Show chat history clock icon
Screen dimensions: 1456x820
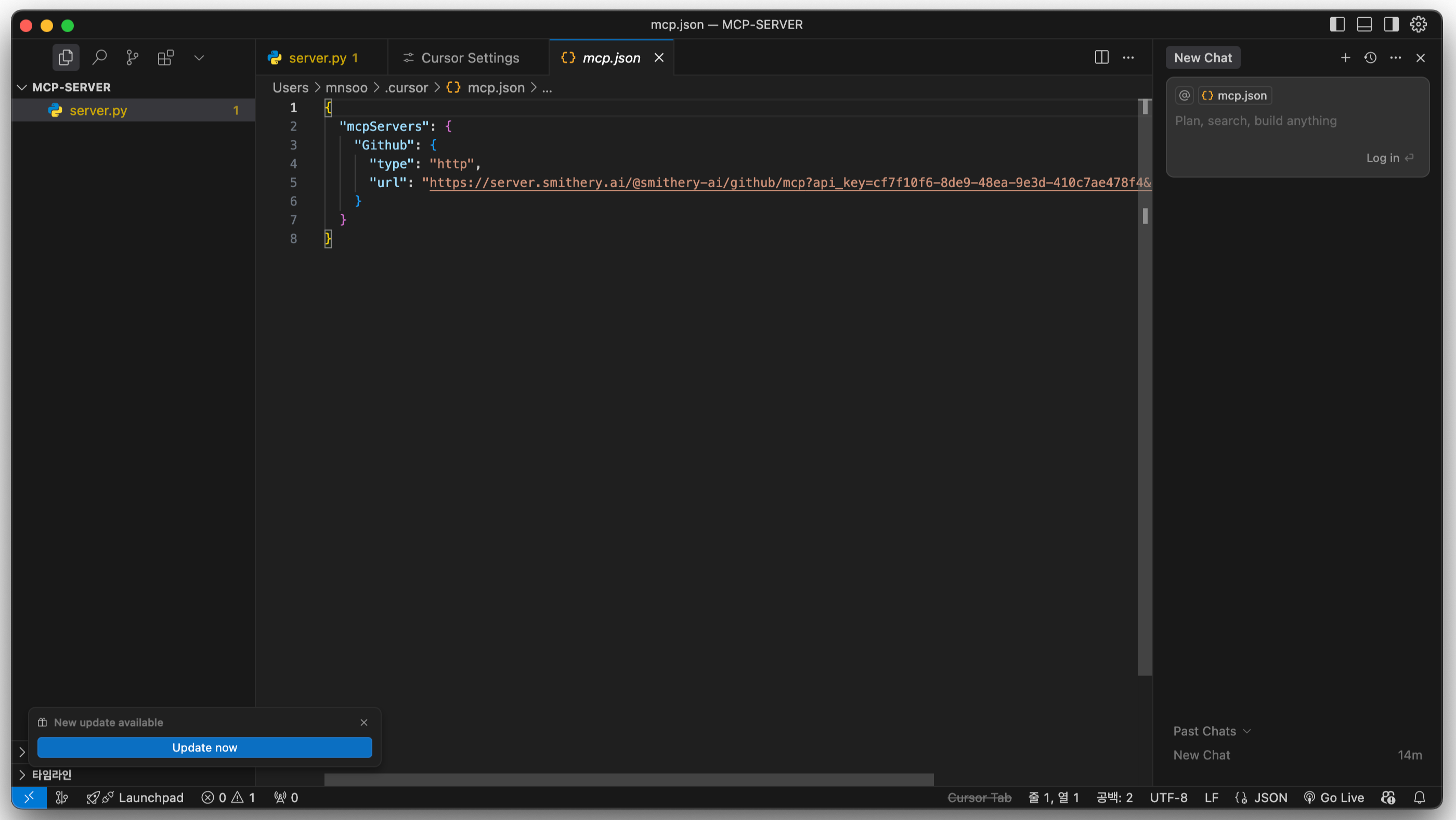point(1370,58)
